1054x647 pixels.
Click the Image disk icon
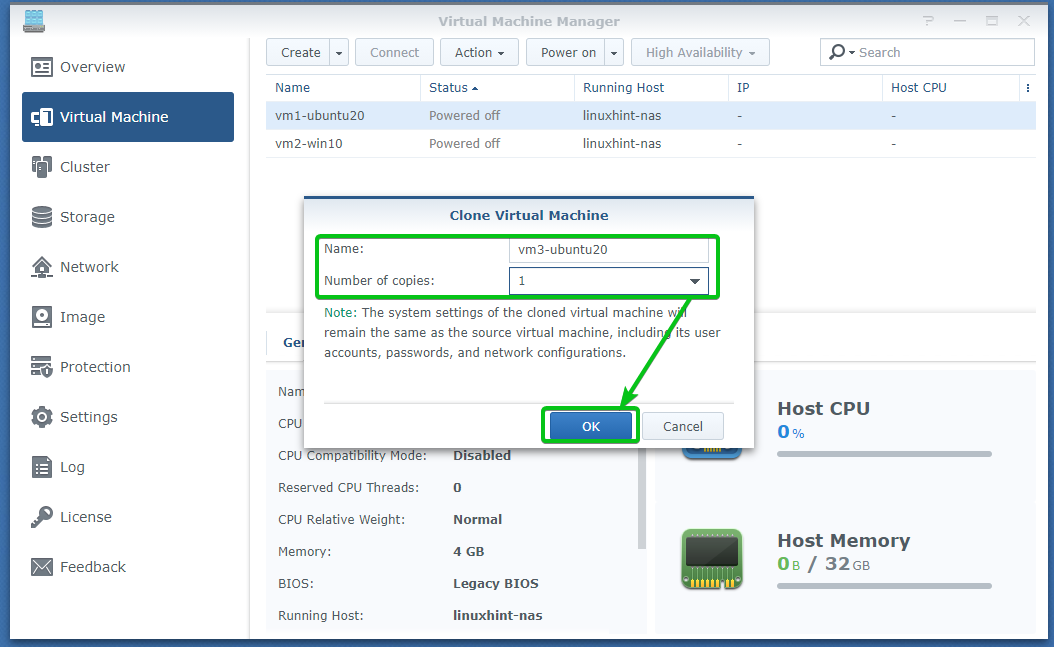(42, 317)
